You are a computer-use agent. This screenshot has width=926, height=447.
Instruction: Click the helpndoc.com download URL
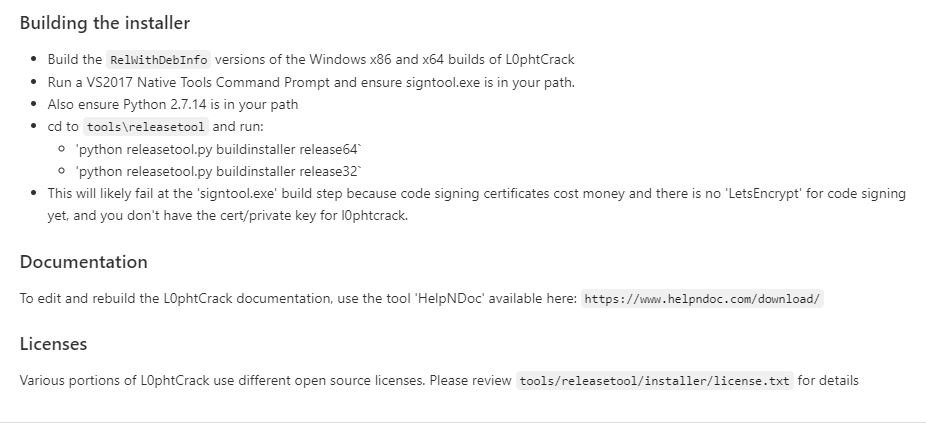coord(702,299)
